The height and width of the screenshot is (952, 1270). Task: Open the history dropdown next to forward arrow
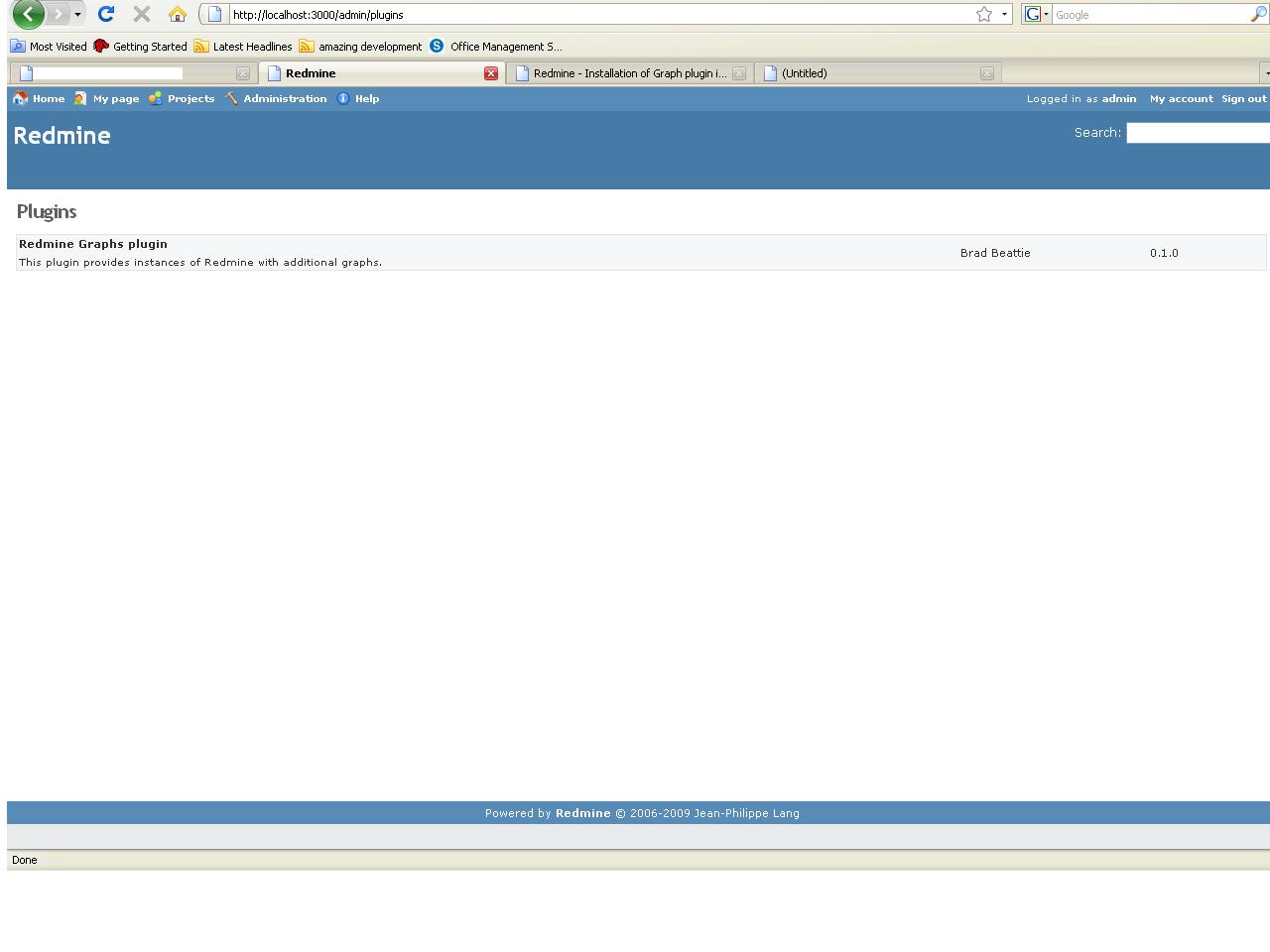[77, 15]
